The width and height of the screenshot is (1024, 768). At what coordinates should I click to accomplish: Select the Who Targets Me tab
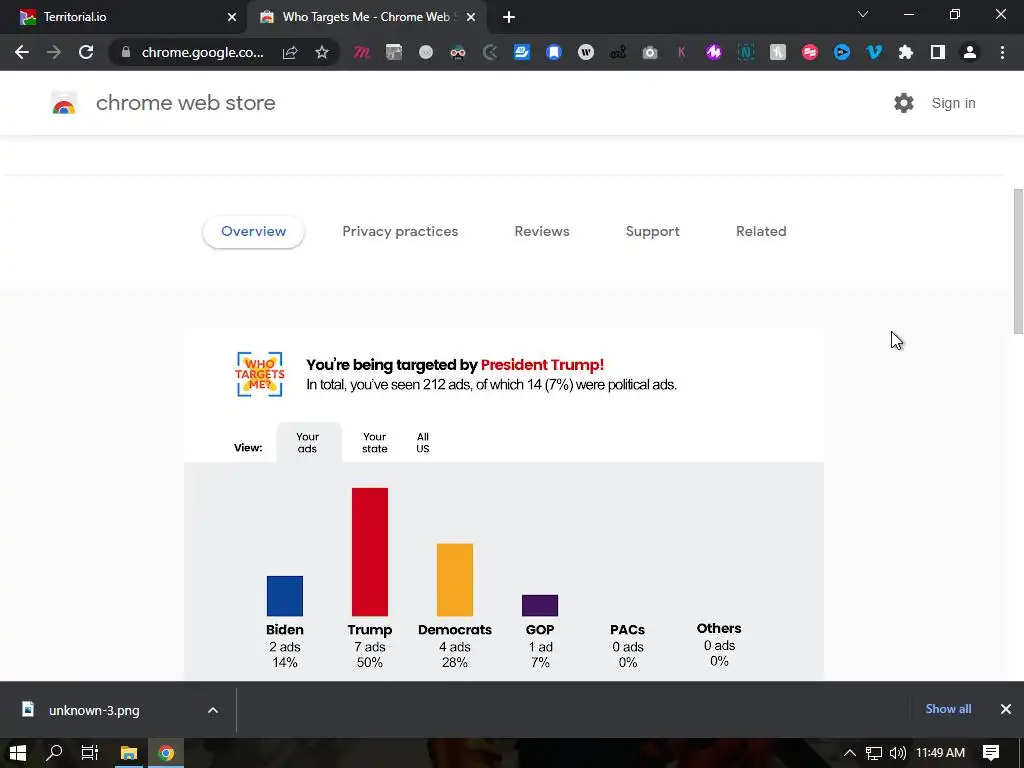tap(367, 17)
